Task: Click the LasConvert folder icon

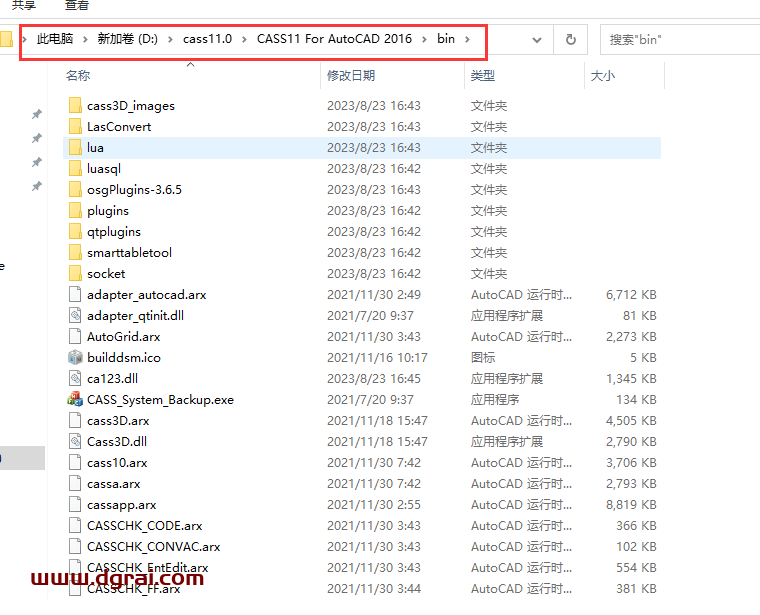Action: [75, 126]
